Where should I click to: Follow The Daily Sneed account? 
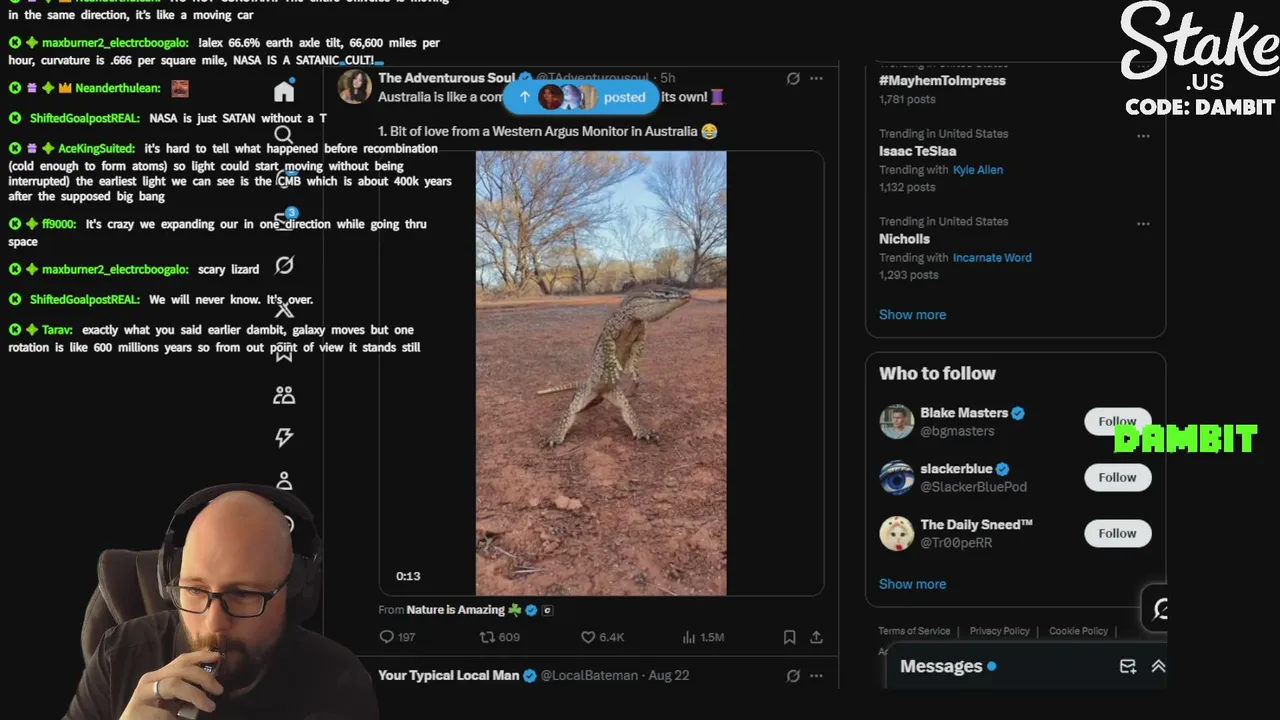1117,533
